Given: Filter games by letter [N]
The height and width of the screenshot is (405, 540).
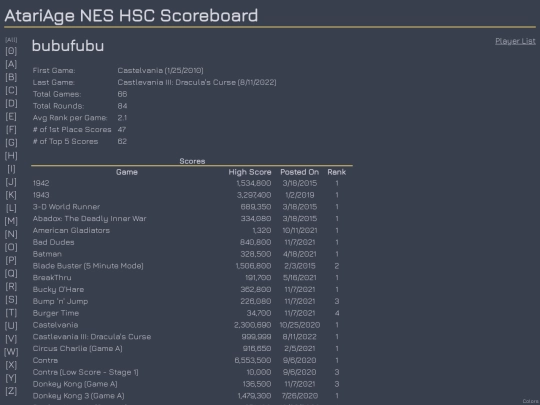Looking at the screenshot, I should tap(11, 234).
